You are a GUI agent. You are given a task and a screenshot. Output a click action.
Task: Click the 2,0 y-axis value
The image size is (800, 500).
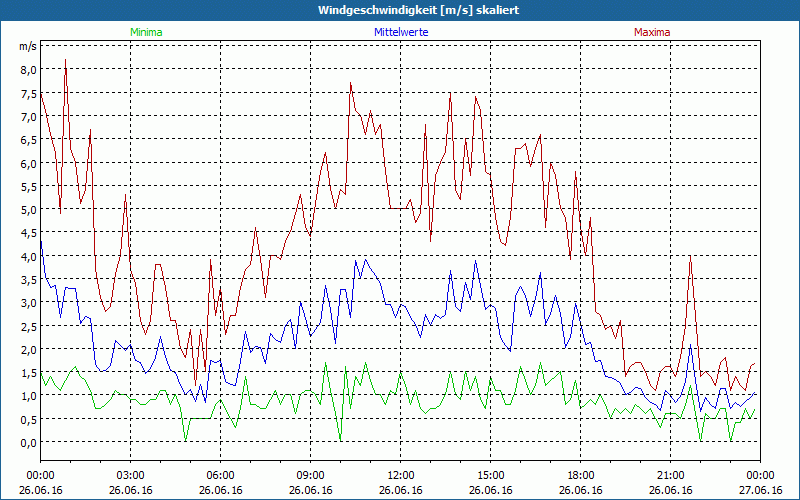click(29, 349)
